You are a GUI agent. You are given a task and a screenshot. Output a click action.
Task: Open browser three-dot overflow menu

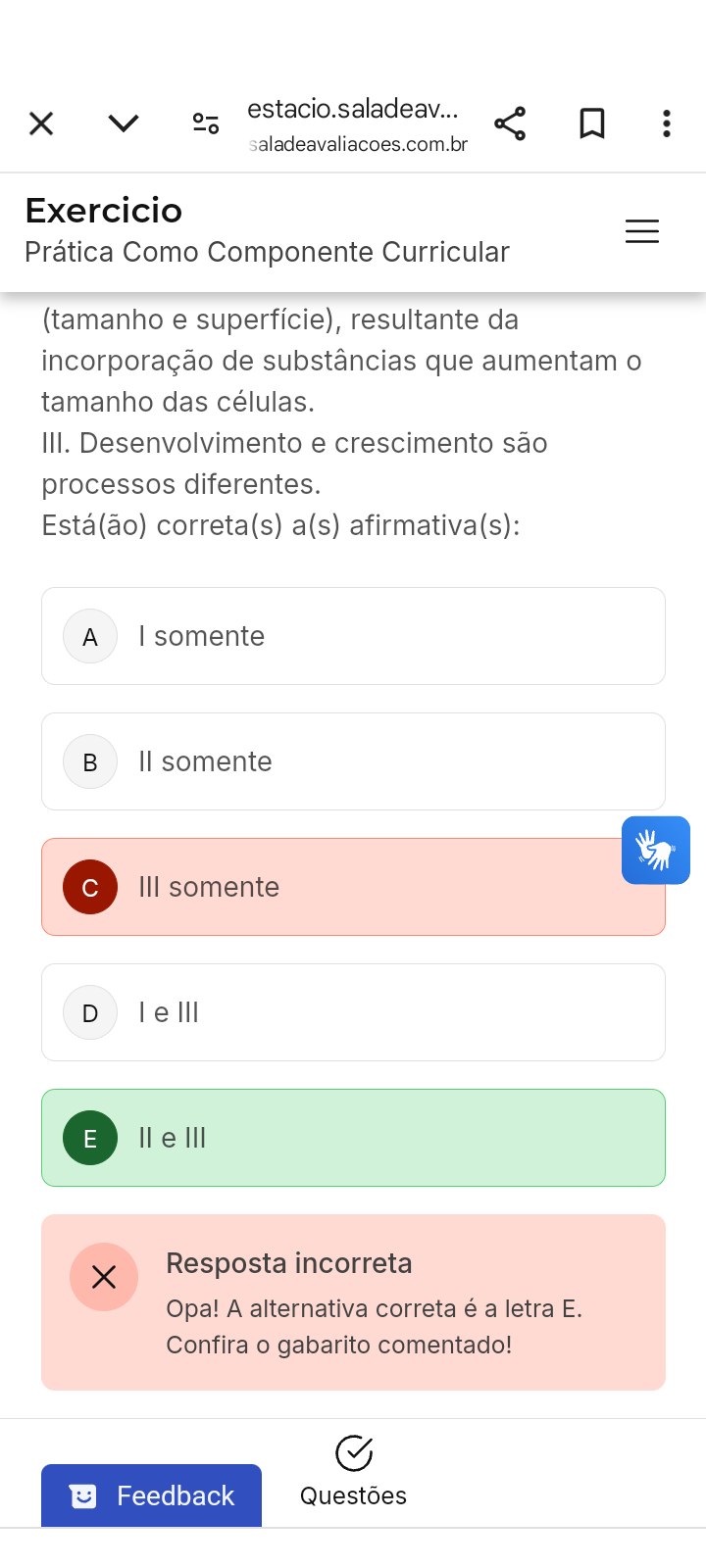[667, 123]
